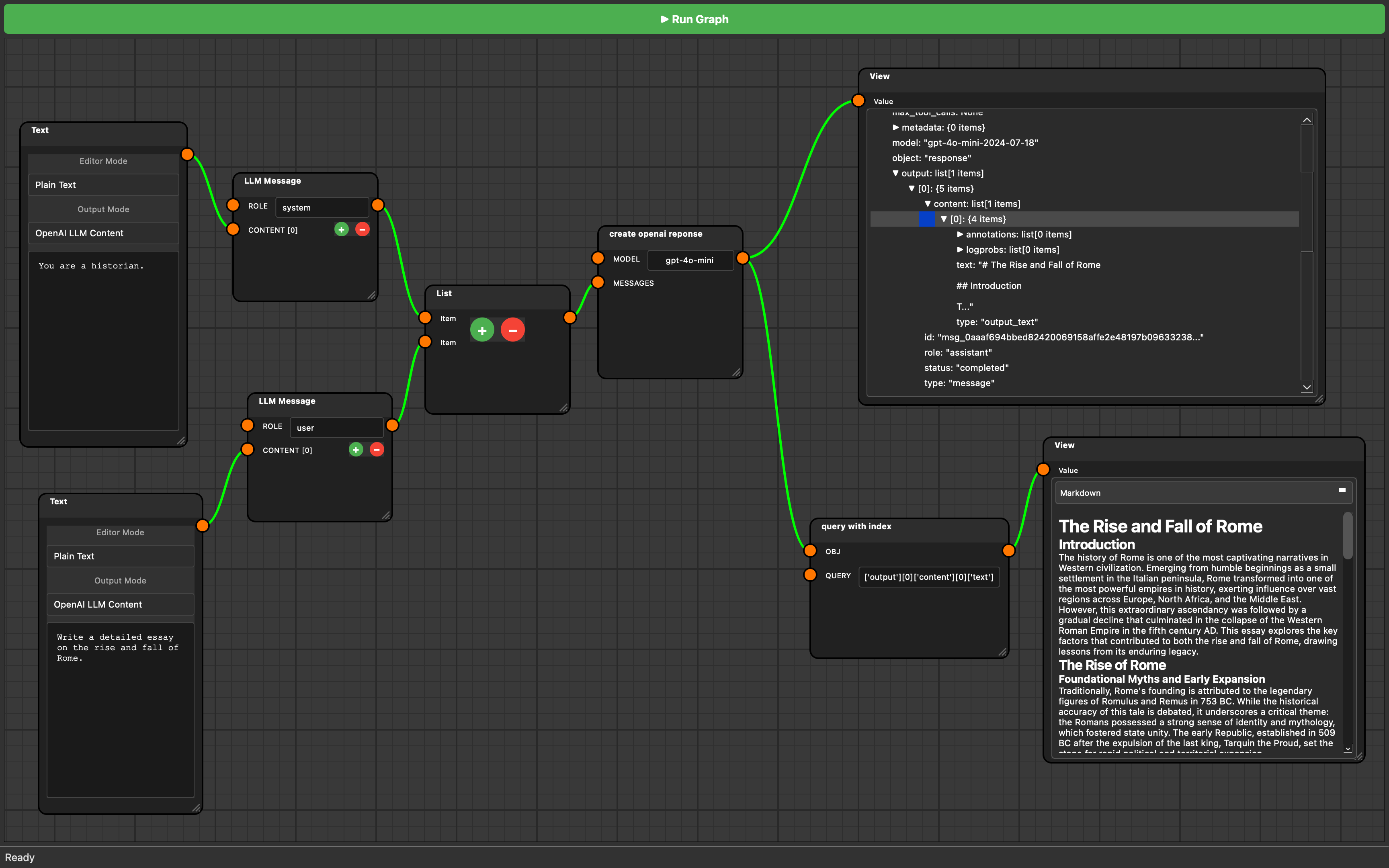This screenshot has height=868, width=1389.
Task: Click the blue highlight swatch in tree
Action: coord(926,219)
